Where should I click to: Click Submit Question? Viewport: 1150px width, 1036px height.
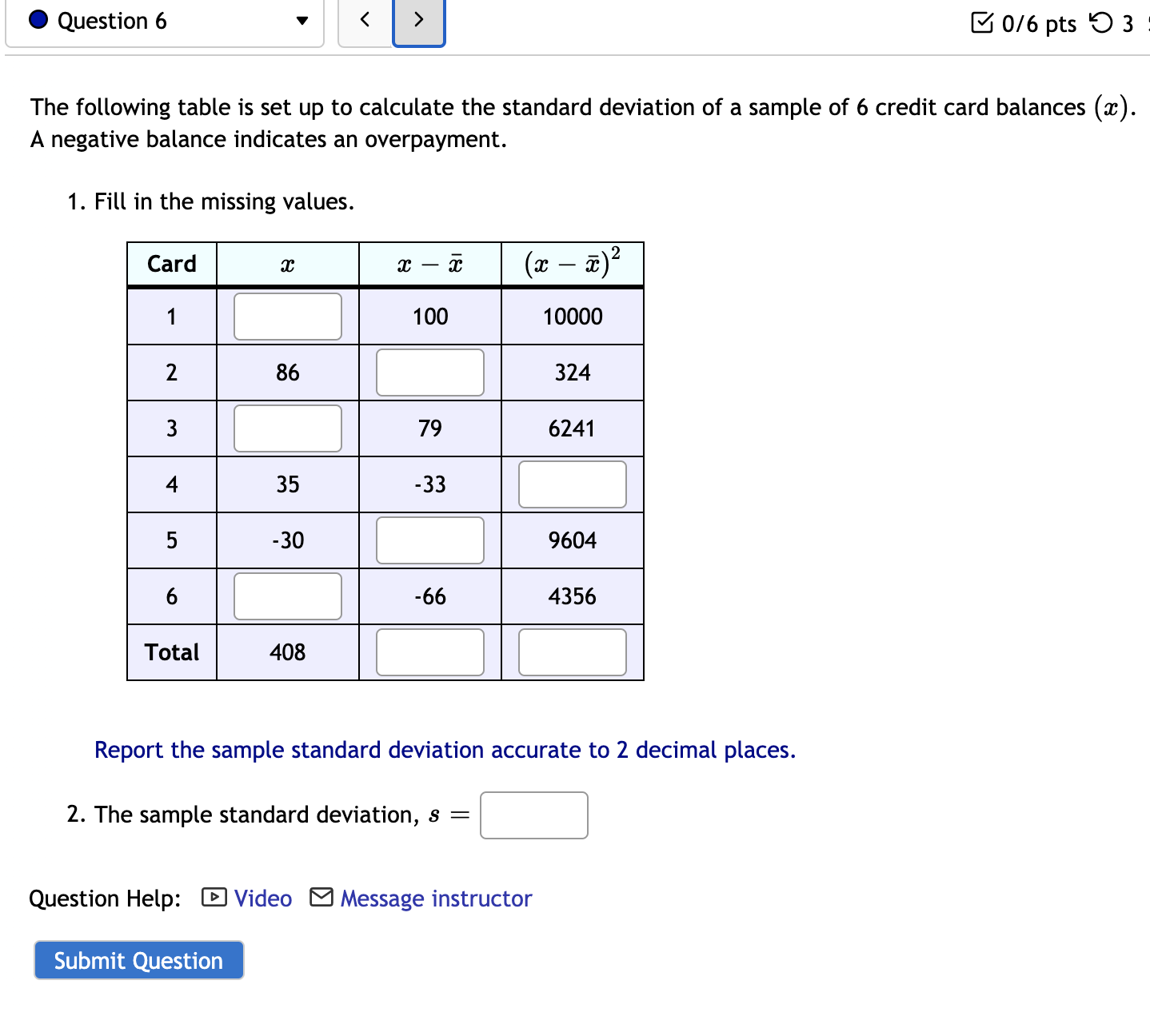click(x=138, y=960)
